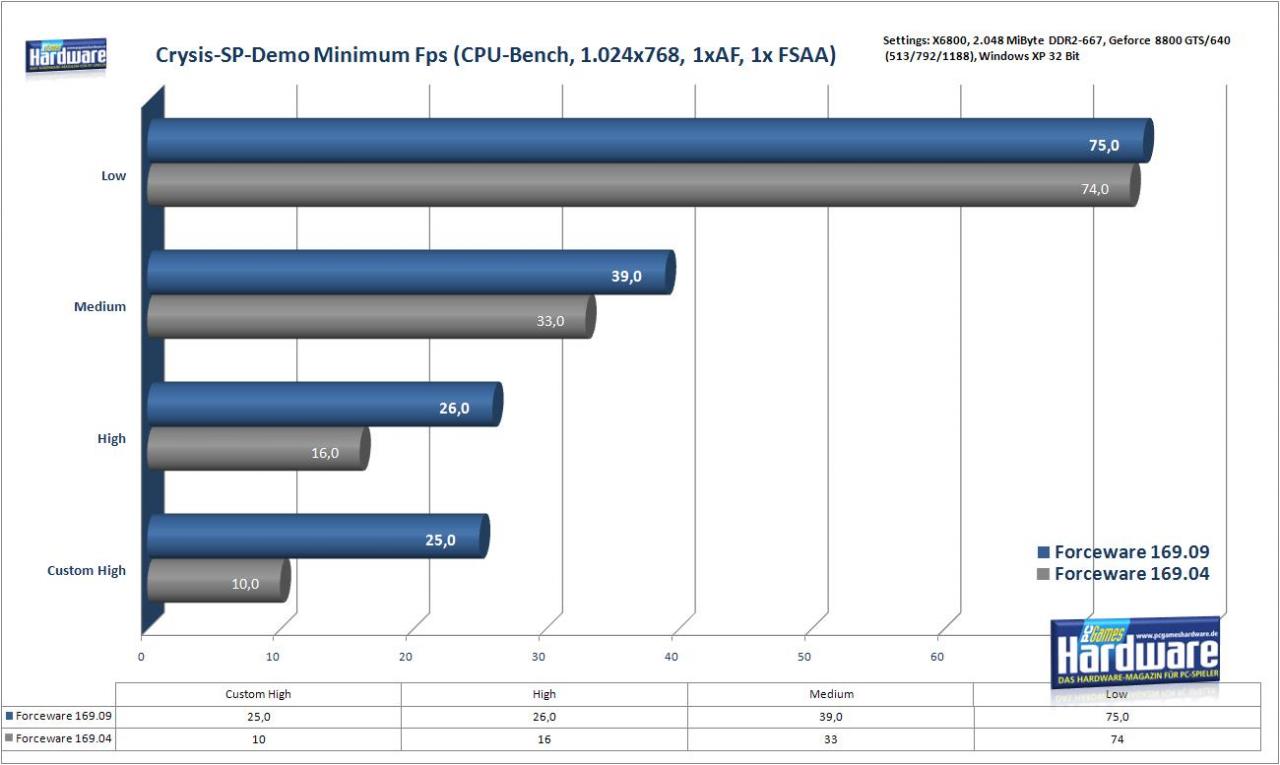The width and height of the screenshot is (1280, 765).
Task: Click the Low axis category label
Action: (114, 175)
